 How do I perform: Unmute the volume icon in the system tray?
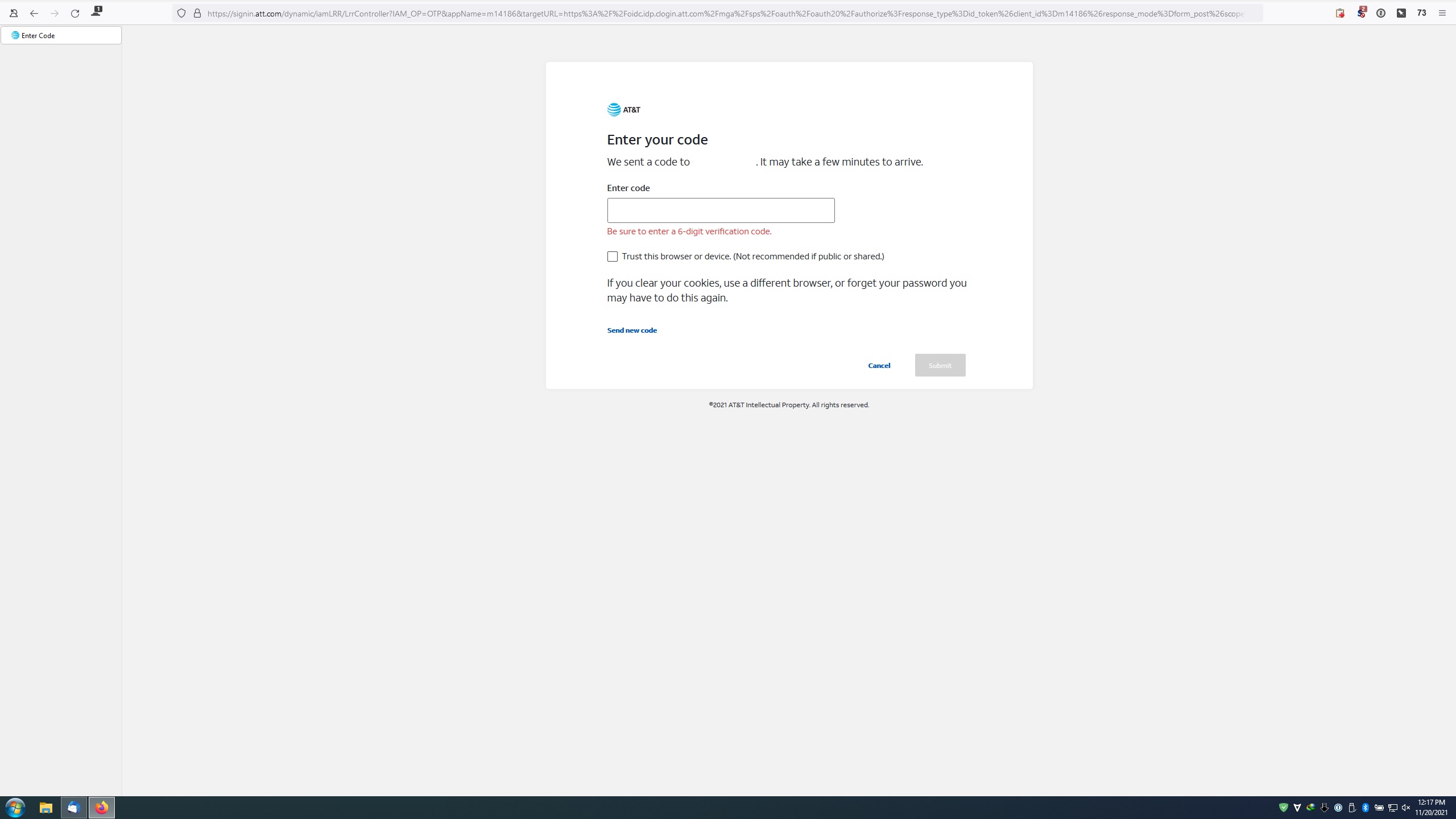pos(1405,807)
